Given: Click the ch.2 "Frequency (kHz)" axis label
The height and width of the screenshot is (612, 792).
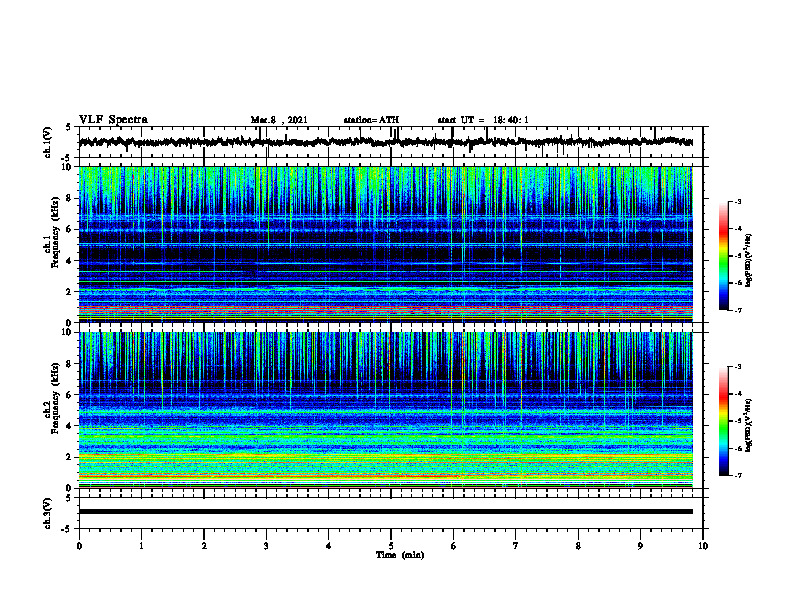Looking at the screenshot, I should [55, 398].
